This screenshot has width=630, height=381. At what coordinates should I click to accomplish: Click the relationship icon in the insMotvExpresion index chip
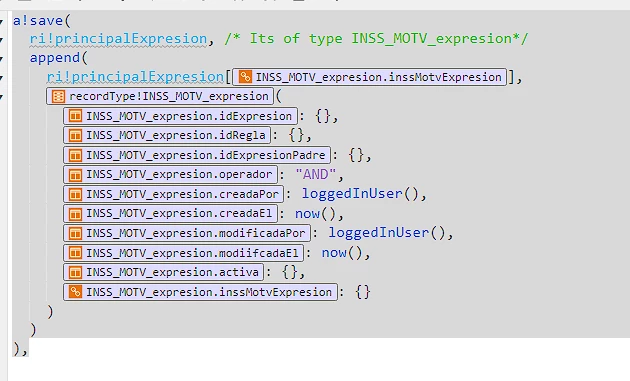[x=245, y=77]
